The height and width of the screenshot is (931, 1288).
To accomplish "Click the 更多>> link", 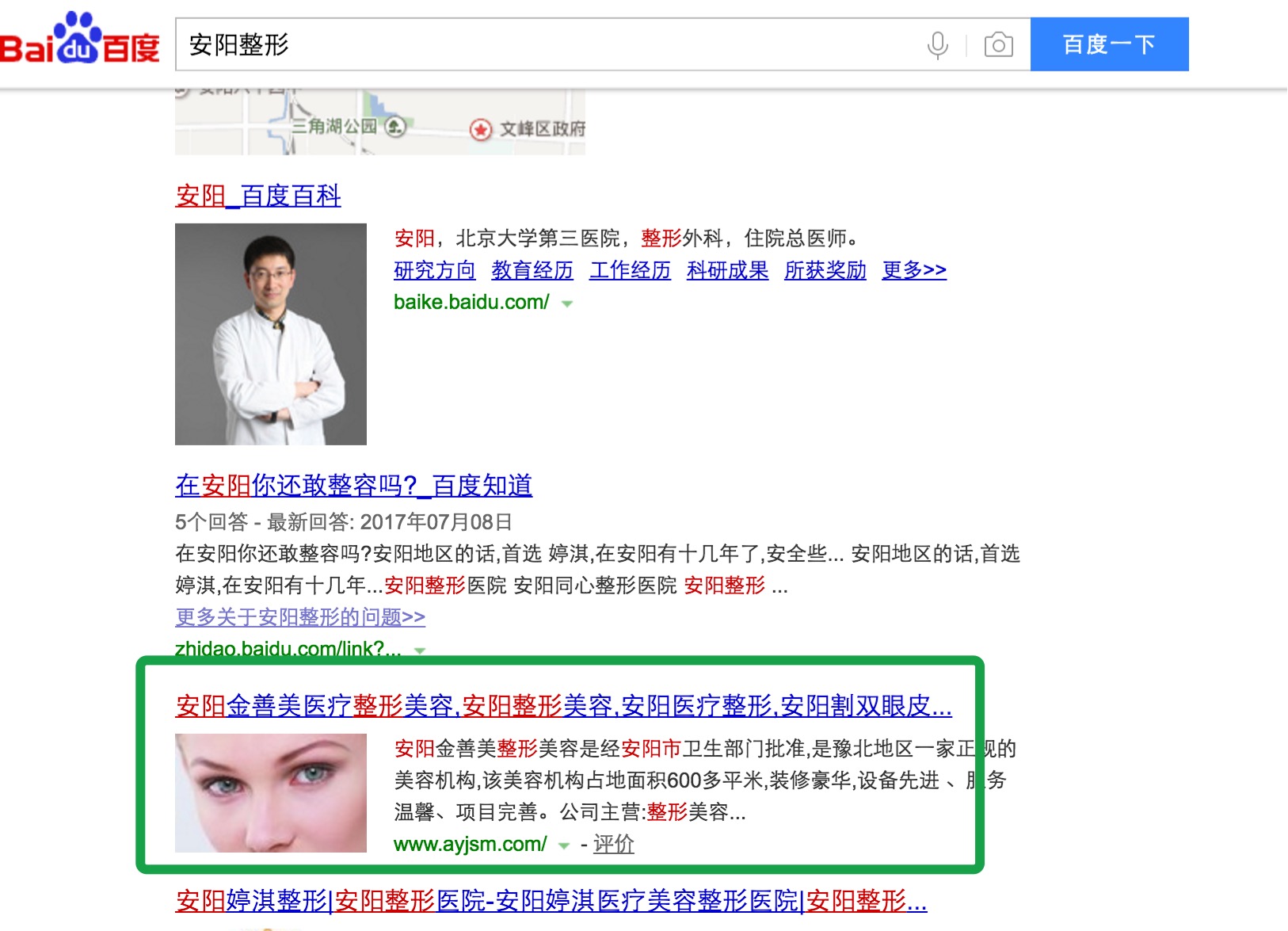I will tap(914, 270).
